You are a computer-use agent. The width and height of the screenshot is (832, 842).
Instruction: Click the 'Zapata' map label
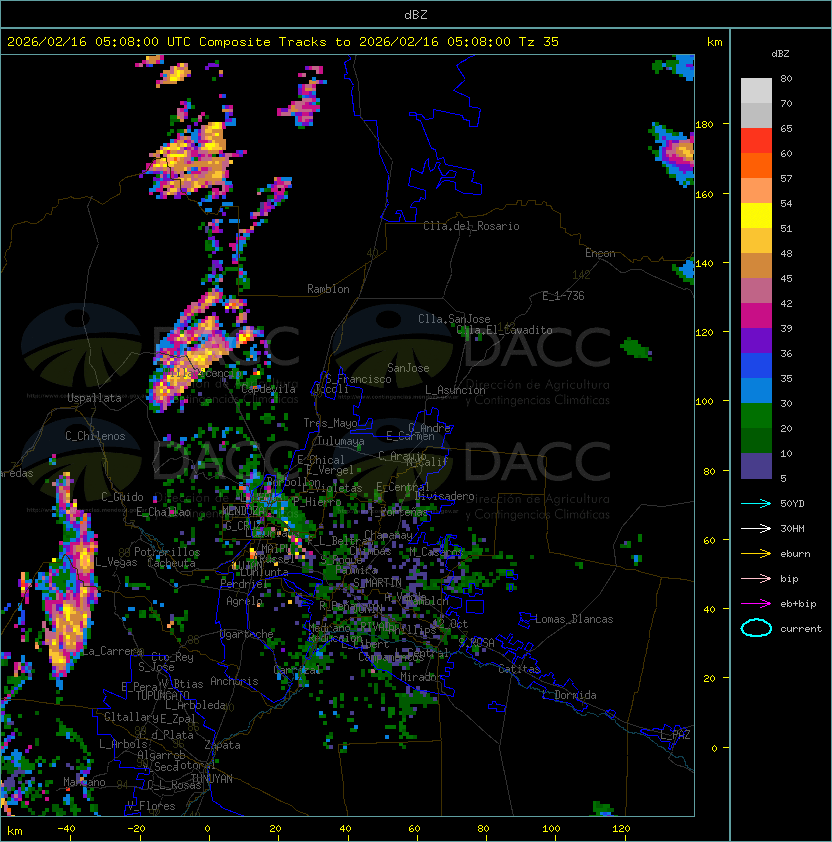[x=222, y=745]
